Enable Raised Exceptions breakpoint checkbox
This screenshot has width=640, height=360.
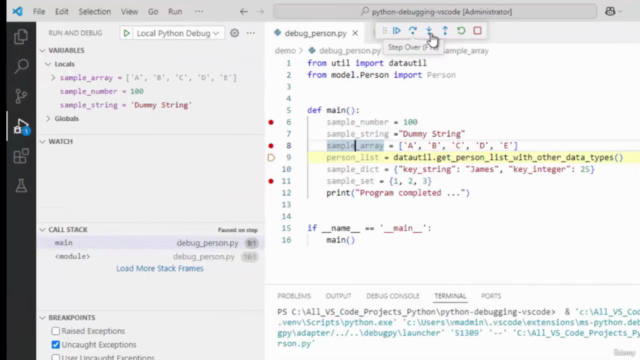point(56,331)
